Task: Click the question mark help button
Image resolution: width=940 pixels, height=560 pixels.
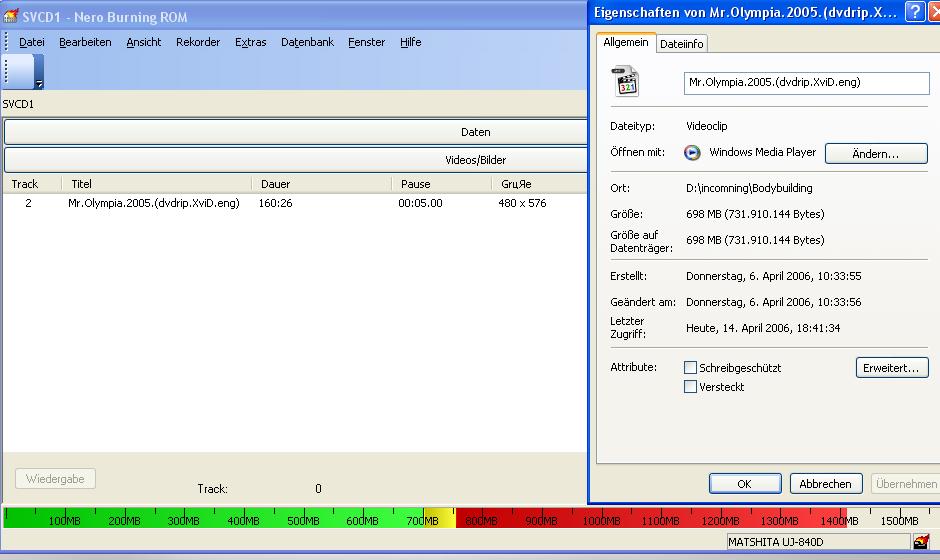Action: [914, 12]
